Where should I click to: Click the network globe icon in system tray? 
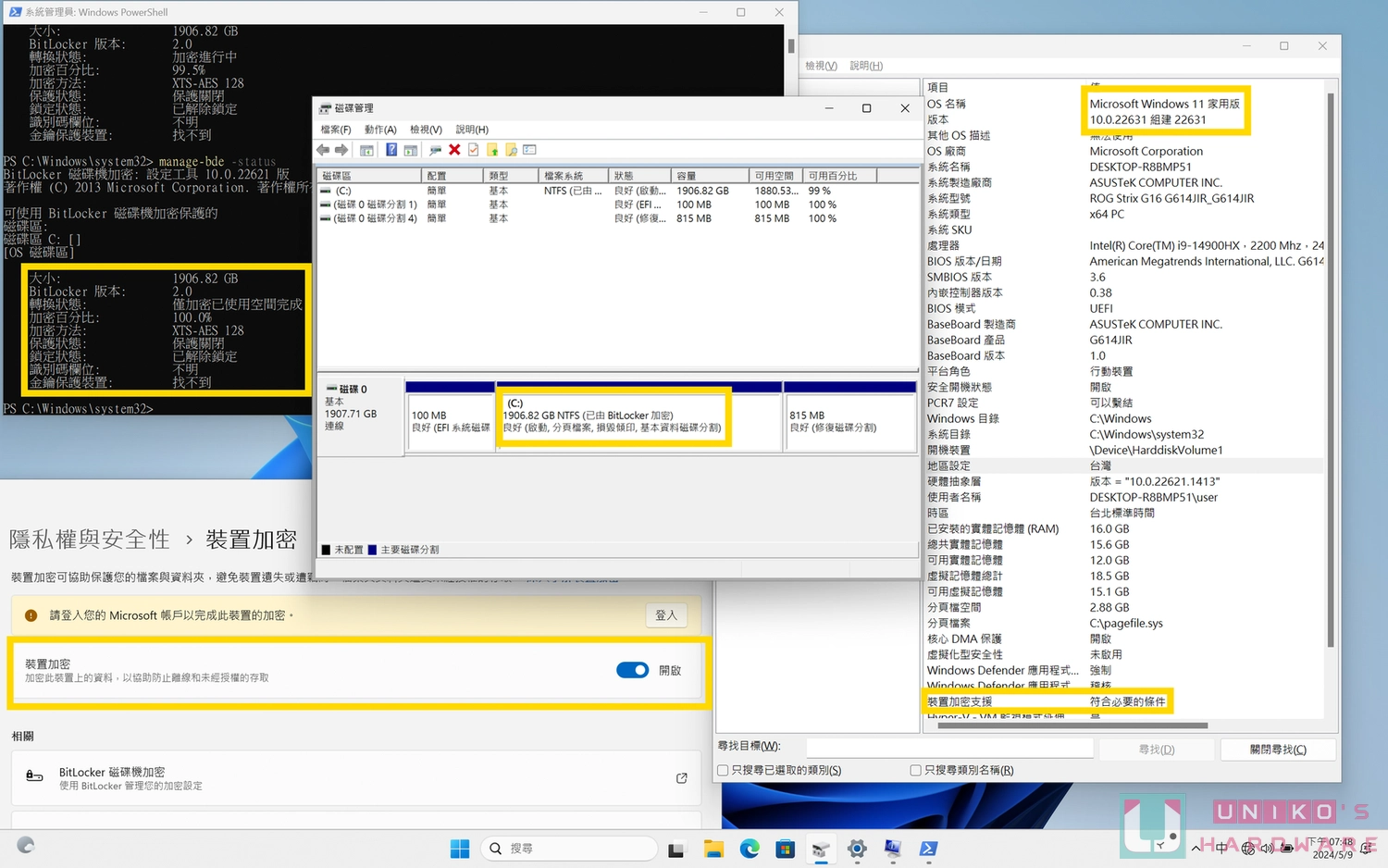1248,848
